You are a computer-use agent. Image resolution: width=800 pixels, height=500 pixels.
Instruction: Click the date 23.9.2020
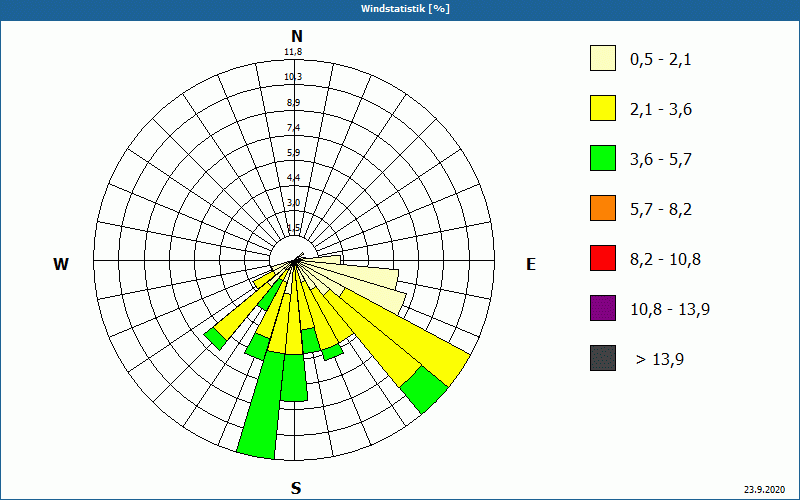[x=764, y=490]
